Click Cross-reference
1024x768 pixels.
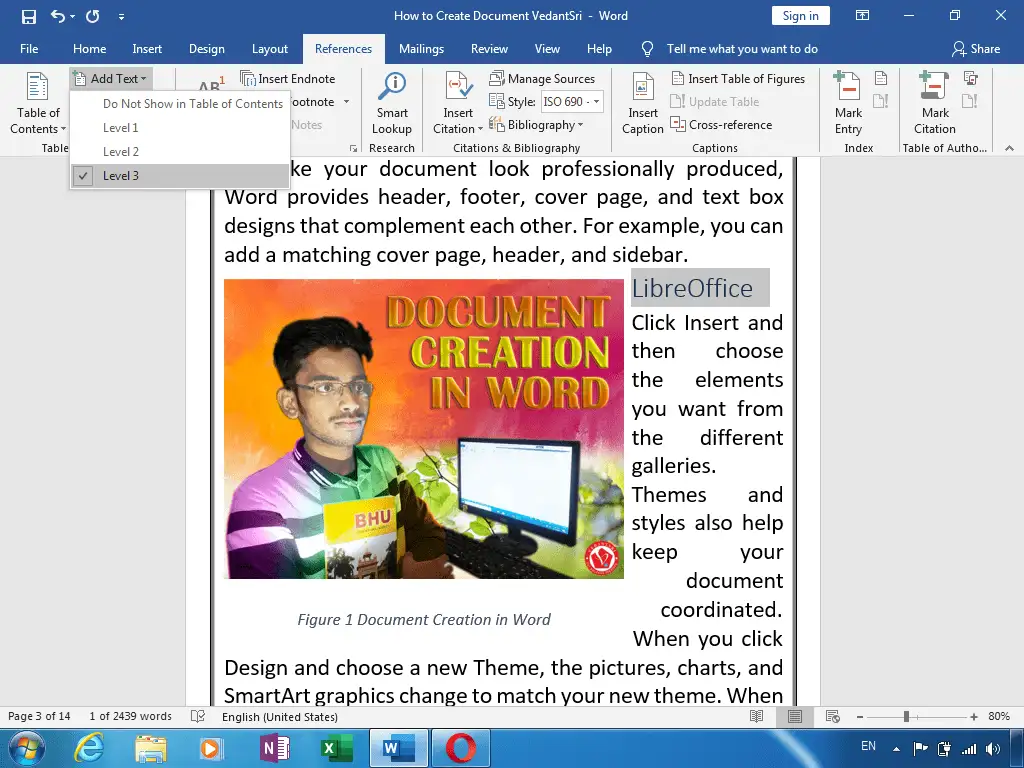click(x=721, y=125)
